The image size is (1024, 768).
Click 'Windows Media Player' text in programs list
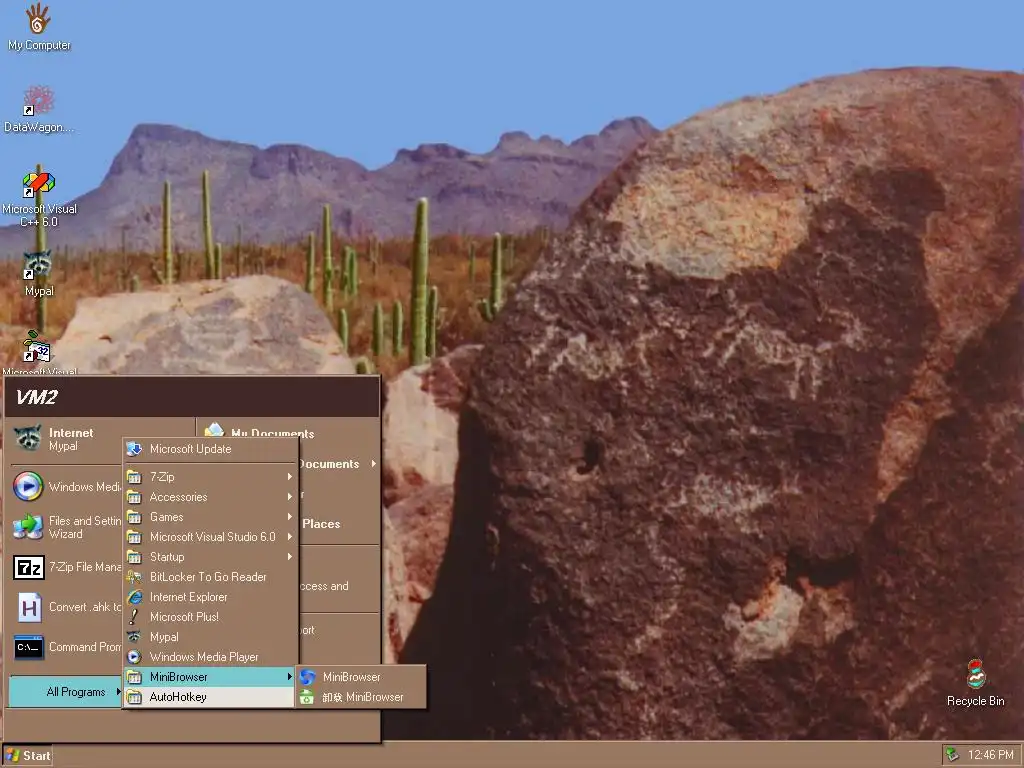(204, 657)
